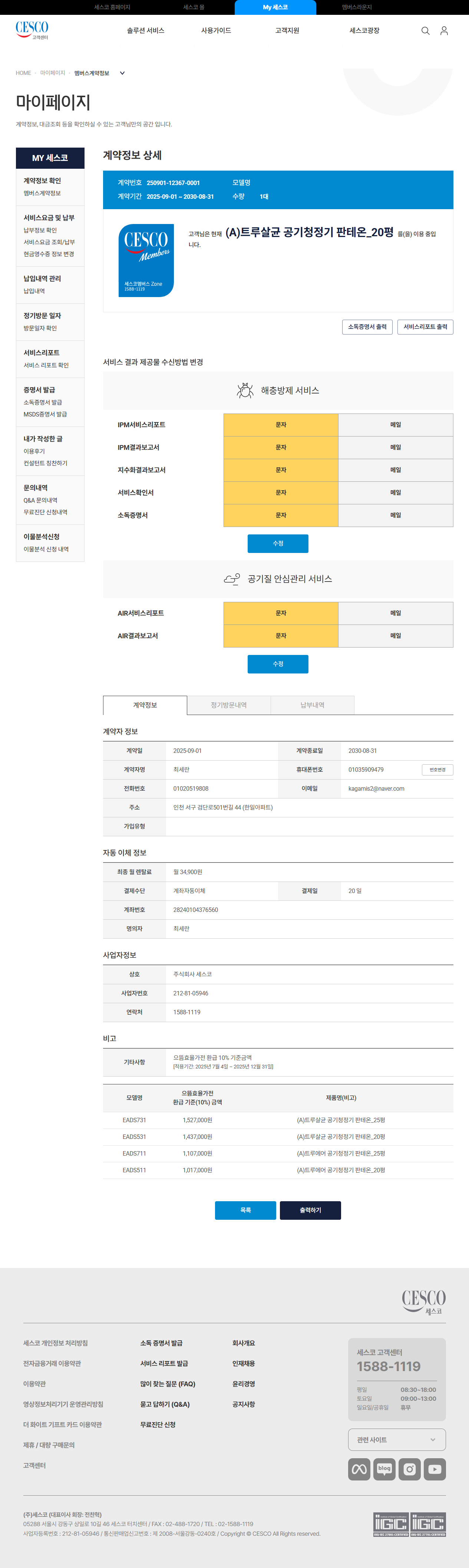
Task: Open the 관련 사이트 dropdown
Action: point(397,1440)
